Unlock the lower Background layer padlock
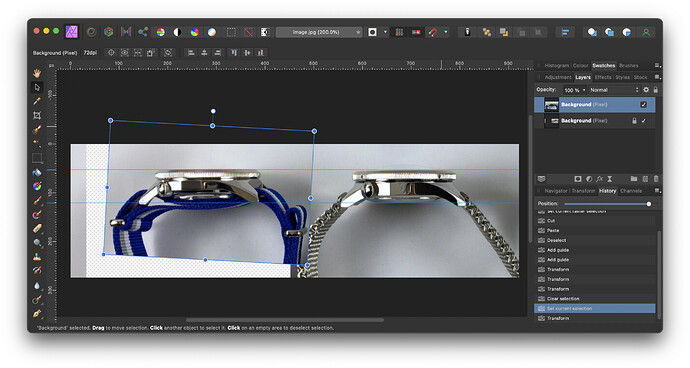 coord(634,121)
